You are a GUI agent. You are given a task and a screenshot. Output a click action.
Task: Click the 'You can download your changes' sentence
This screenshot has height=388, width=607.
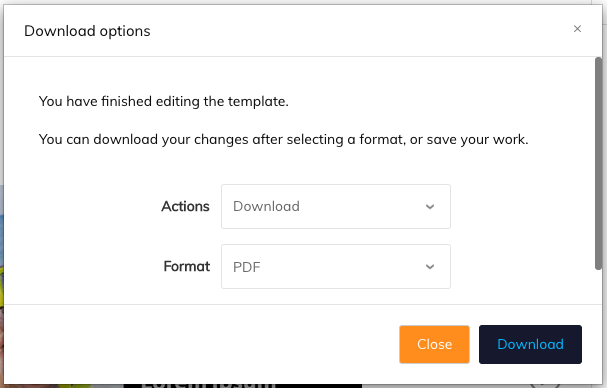(x=283, y=139)
